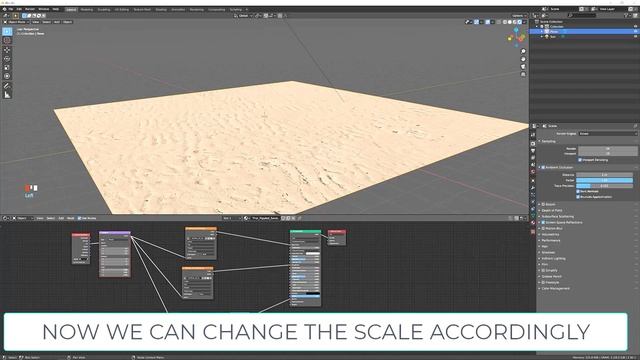
Task: Open the viewport Add menu
Action: click(57, 22)
